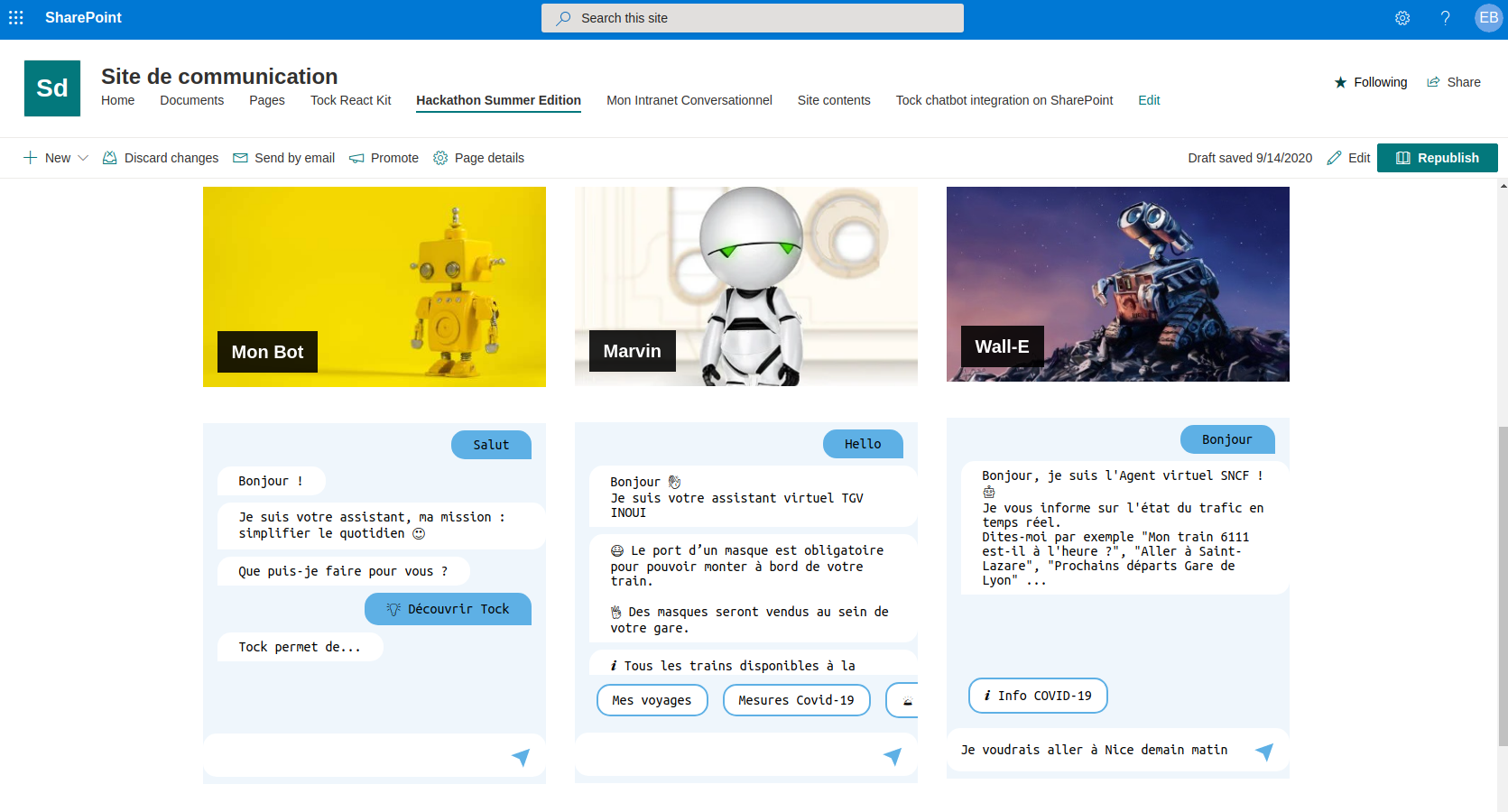
Task: Click the Edit link in site navigation
Action: (1149, 100)
